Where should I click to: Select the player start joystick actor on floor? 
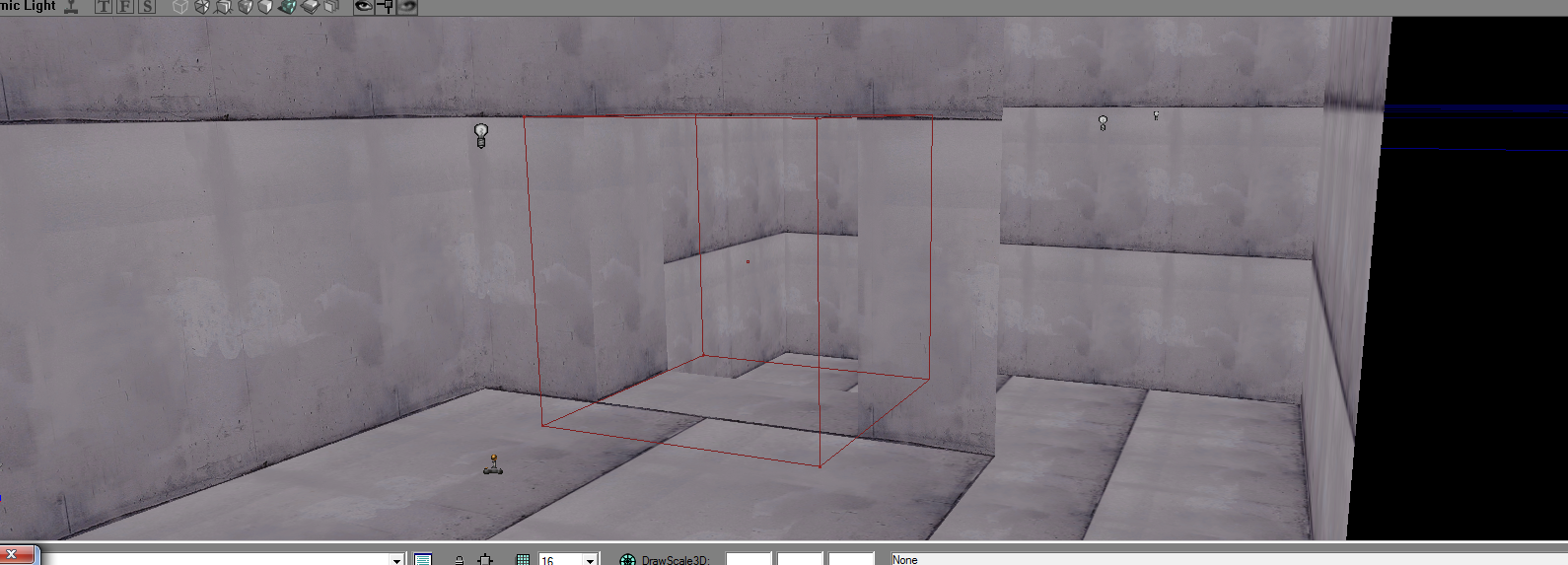494,464
